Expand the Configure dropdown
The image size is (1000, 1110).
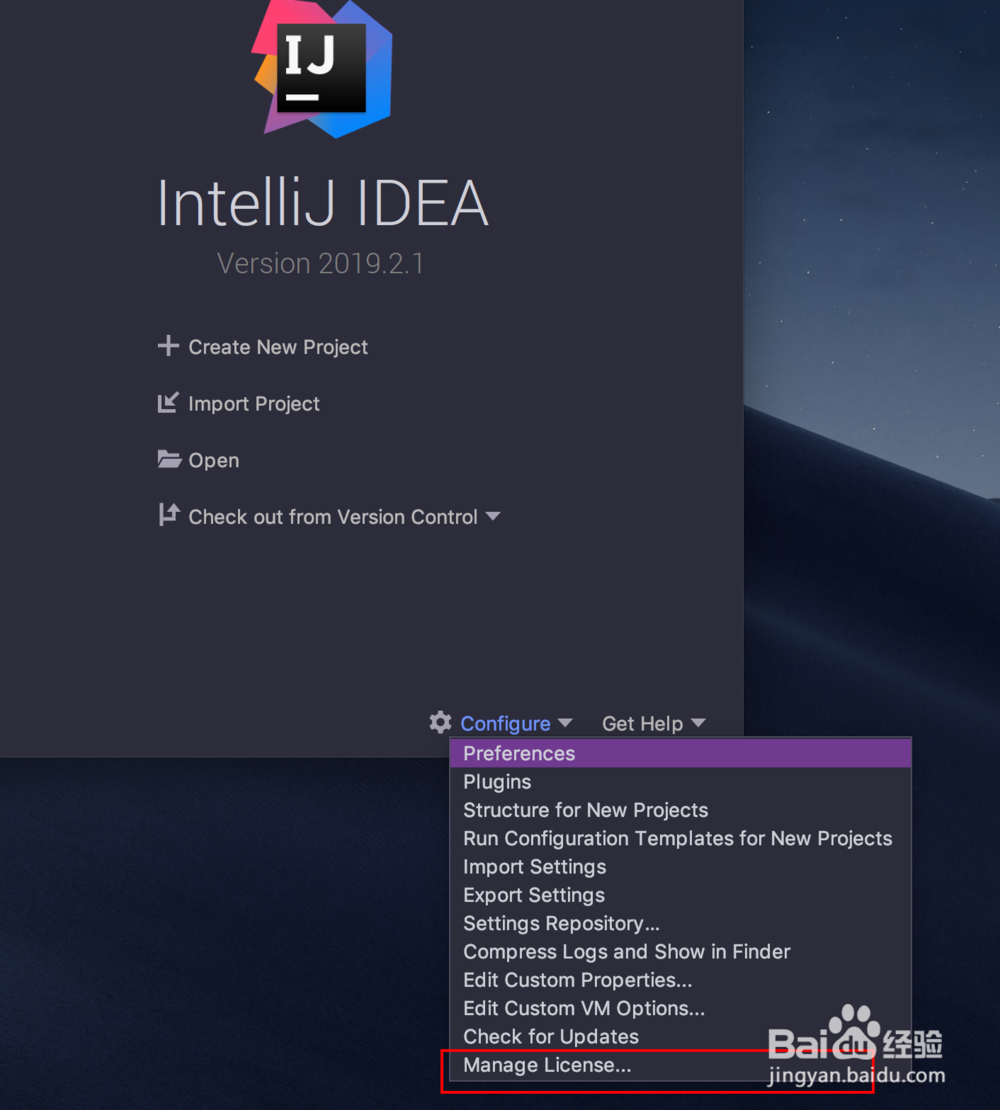[x=505, y=722]
